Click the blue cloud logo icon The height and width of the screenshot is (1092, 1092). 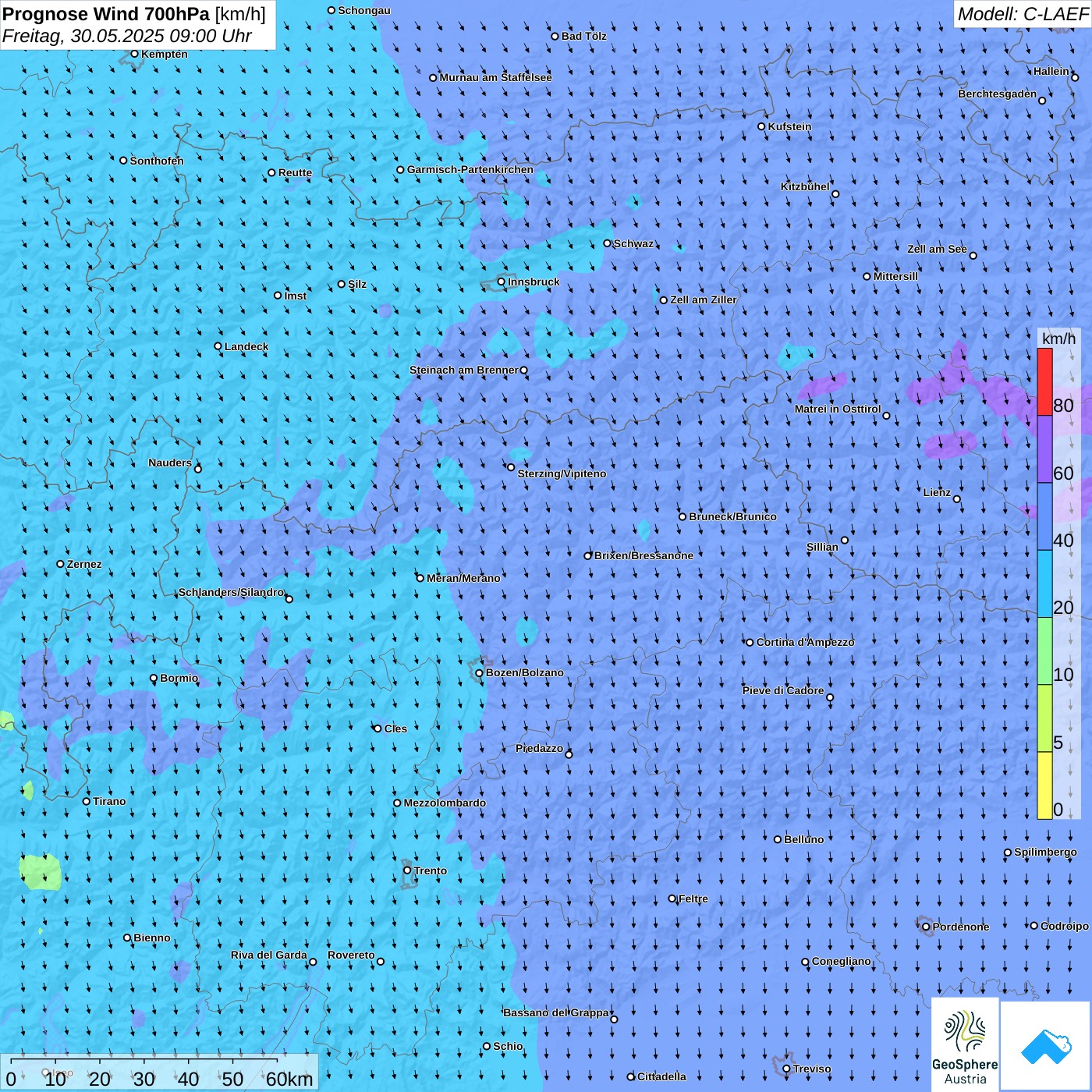[x=1046, y=1046]
